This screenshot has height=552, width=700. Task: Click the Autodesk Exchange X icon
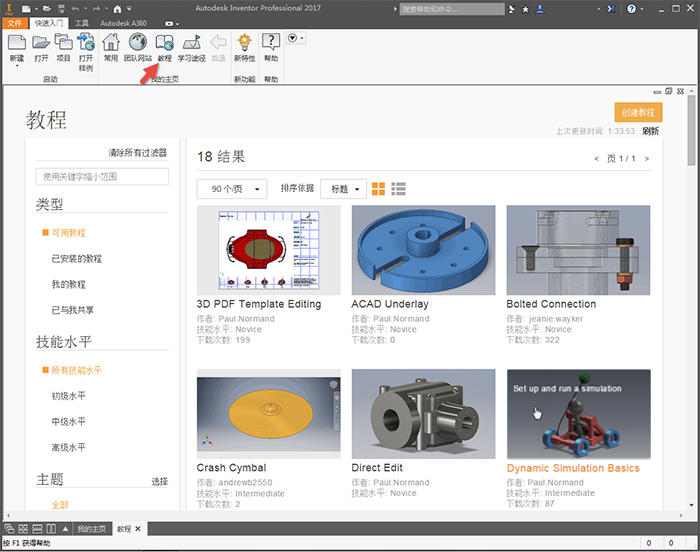pyautogui.click(x=611, y=8)
